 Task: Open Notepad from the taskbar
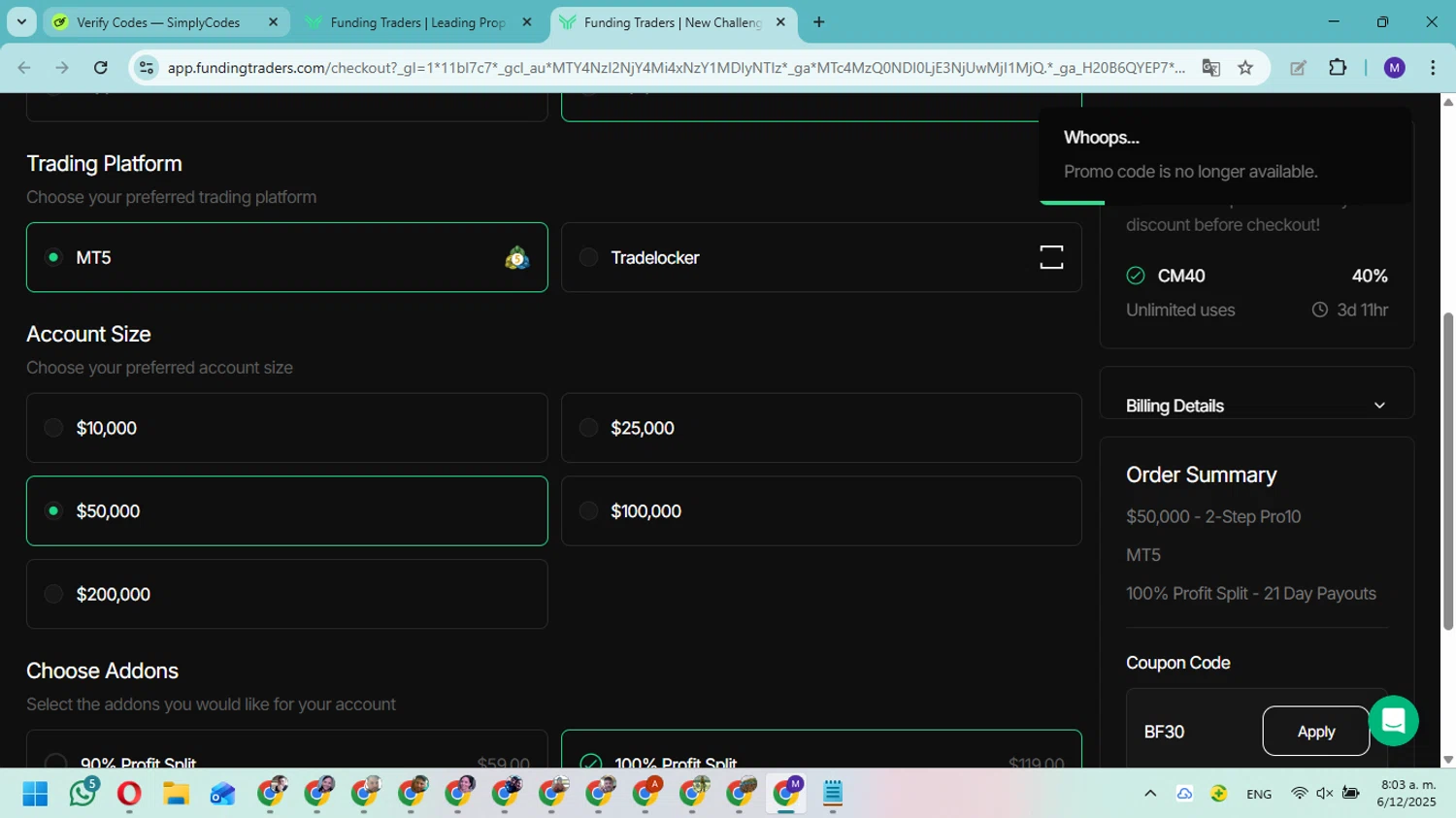pyautogui.click(x=832, y=794)
